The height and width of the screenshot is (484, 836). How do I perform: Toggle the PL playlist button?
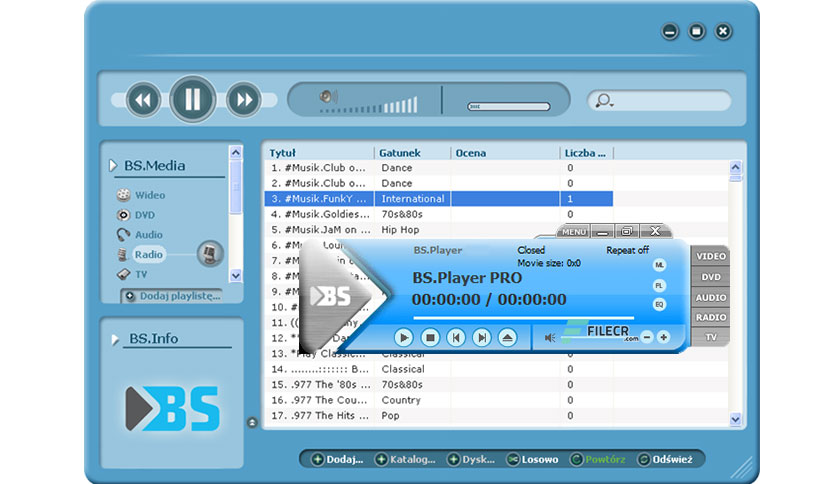pyautogui.click(x=660, y=285)
